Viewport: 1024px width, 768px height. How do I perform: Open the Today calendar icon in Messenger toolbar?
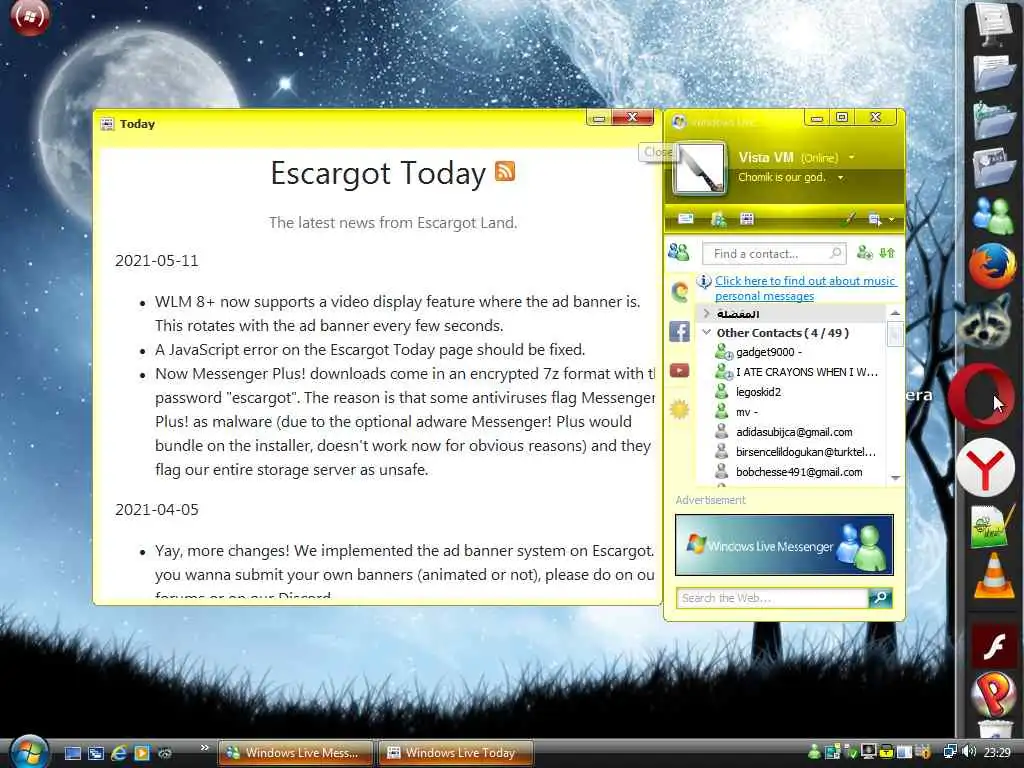(x=746, y=219)
